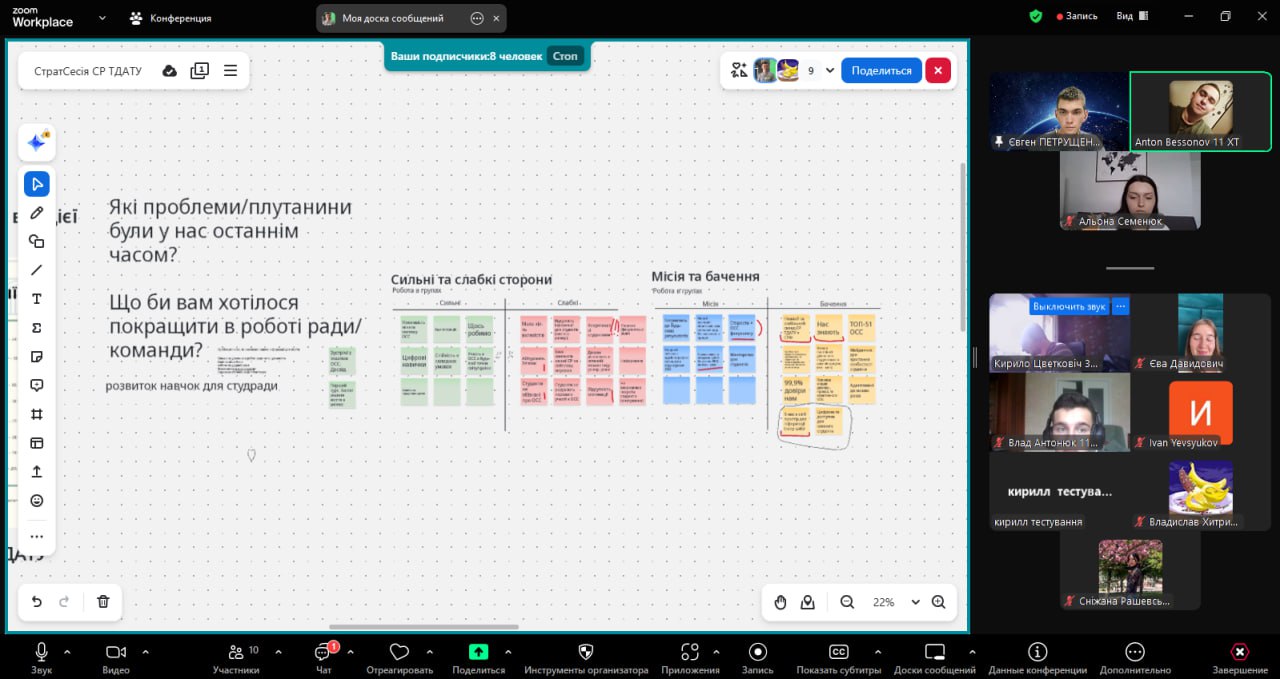The image size is (1280, 679).
Task: Zoom in the whiteboard
Action: click(938, 602)
